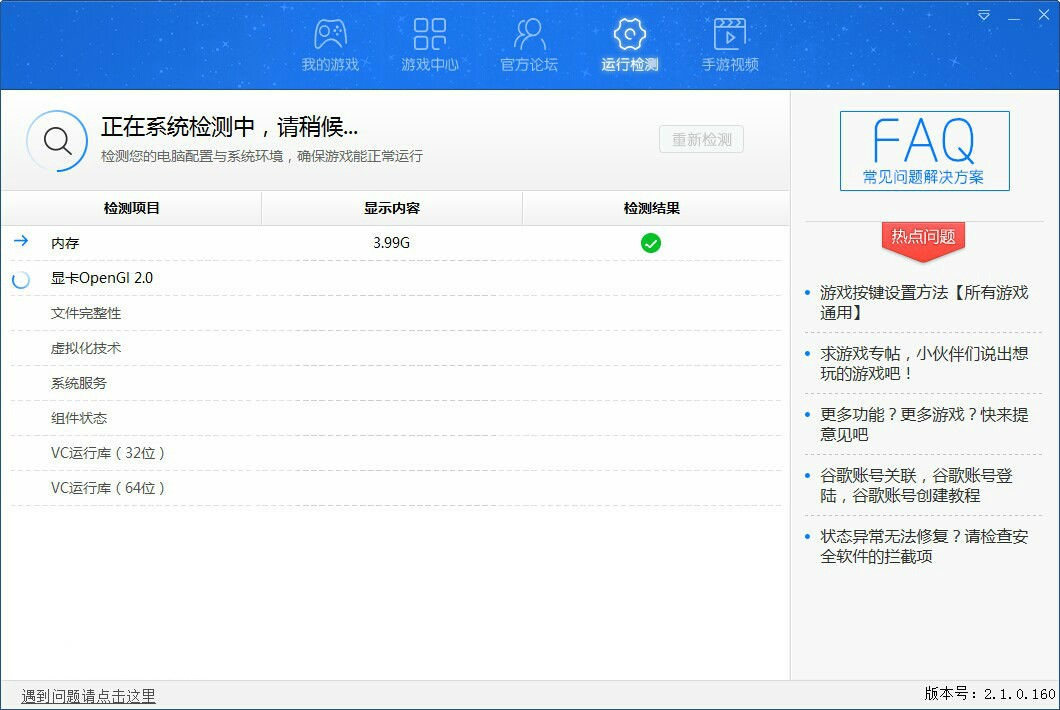Select the 运行检测 gear icon
The image size is (1060, 710).
click(628, 33)
